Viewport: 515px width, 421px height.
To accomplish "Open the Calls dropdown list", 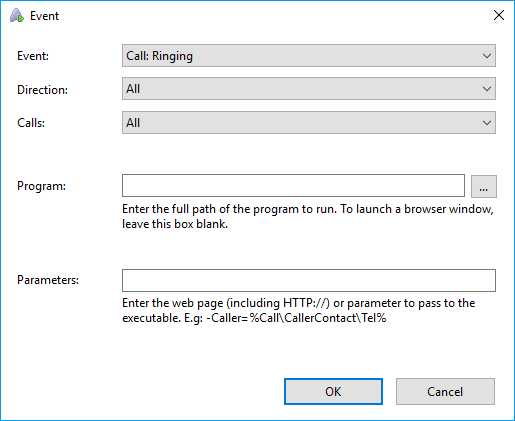I will coord(309,123).
